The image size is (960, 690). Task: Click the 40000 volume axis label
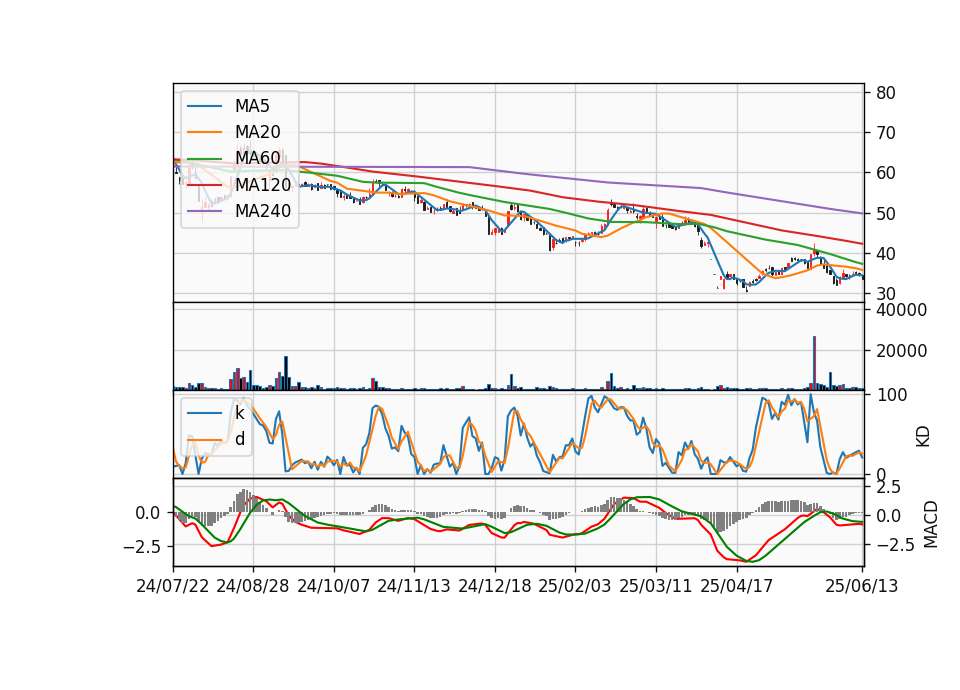(x=902, y=310)
